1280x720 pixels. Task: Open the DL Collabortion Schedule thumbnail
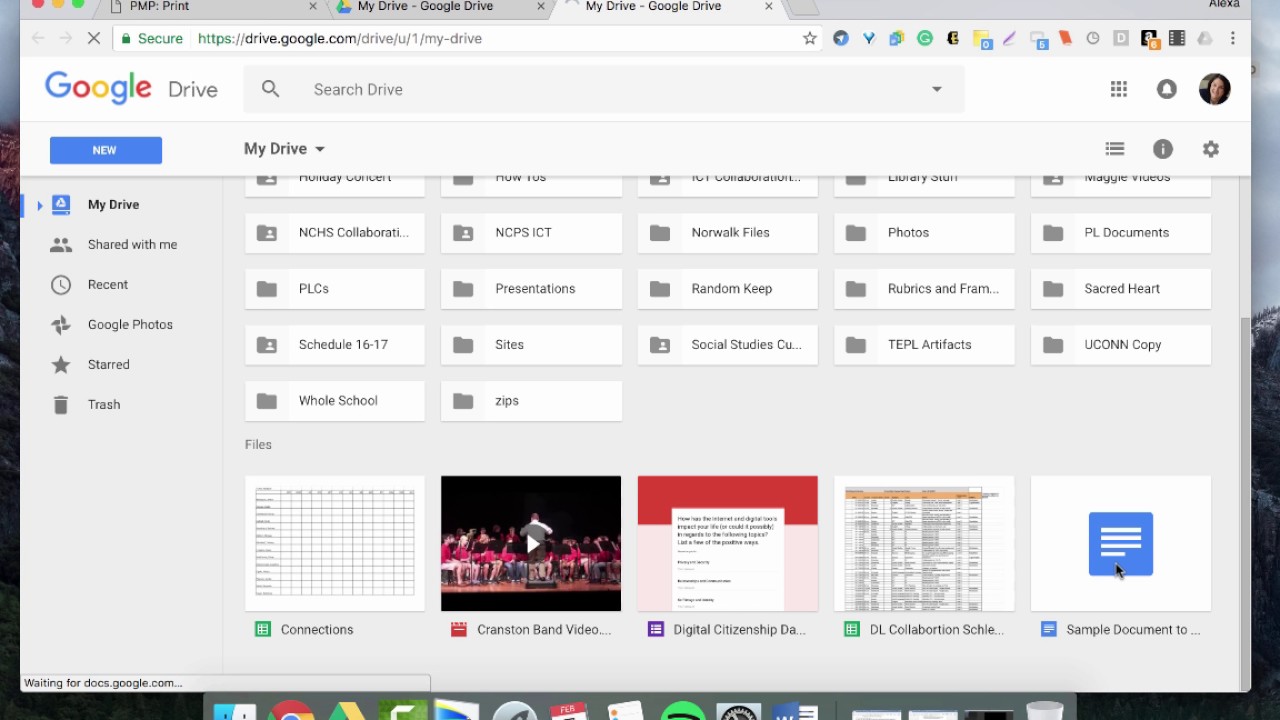924,543
